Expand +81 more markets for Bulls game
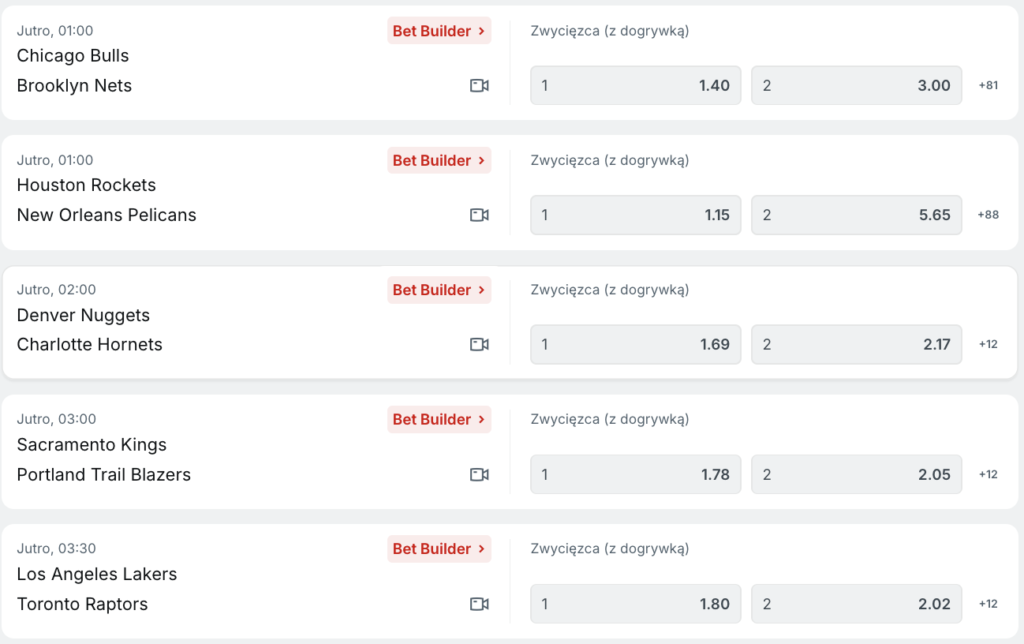The width and height of the screenshot is (1024, 644). tap(988, 86)
